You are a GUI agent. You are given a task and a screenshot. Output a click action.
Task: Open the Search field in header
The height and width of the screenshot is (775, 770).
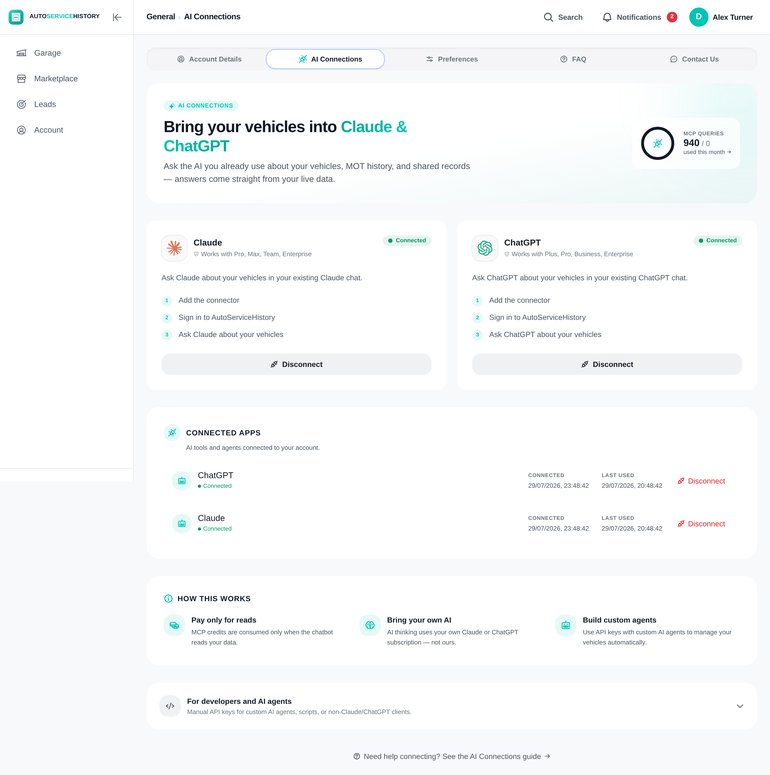(x=563, y=17)
